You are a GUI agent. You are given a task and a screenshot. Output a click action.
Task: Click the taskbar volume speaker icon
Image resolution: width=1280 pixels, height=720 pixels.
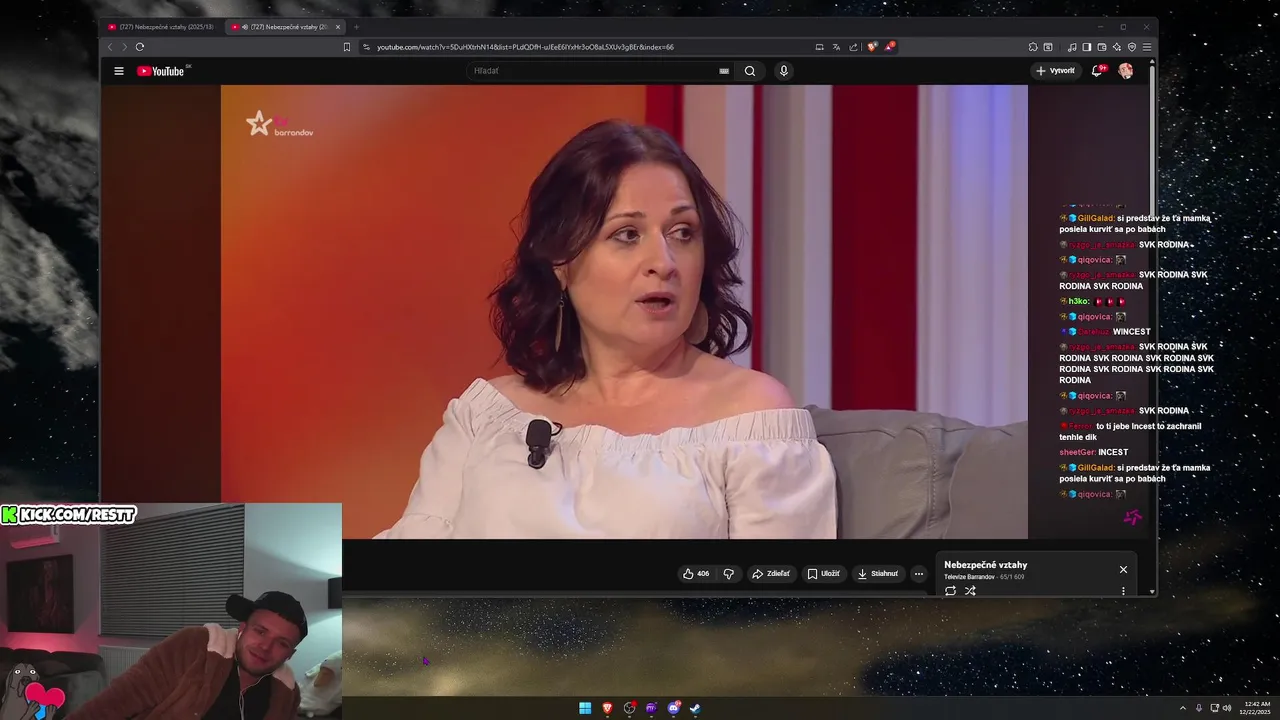tap(1229, 708)
